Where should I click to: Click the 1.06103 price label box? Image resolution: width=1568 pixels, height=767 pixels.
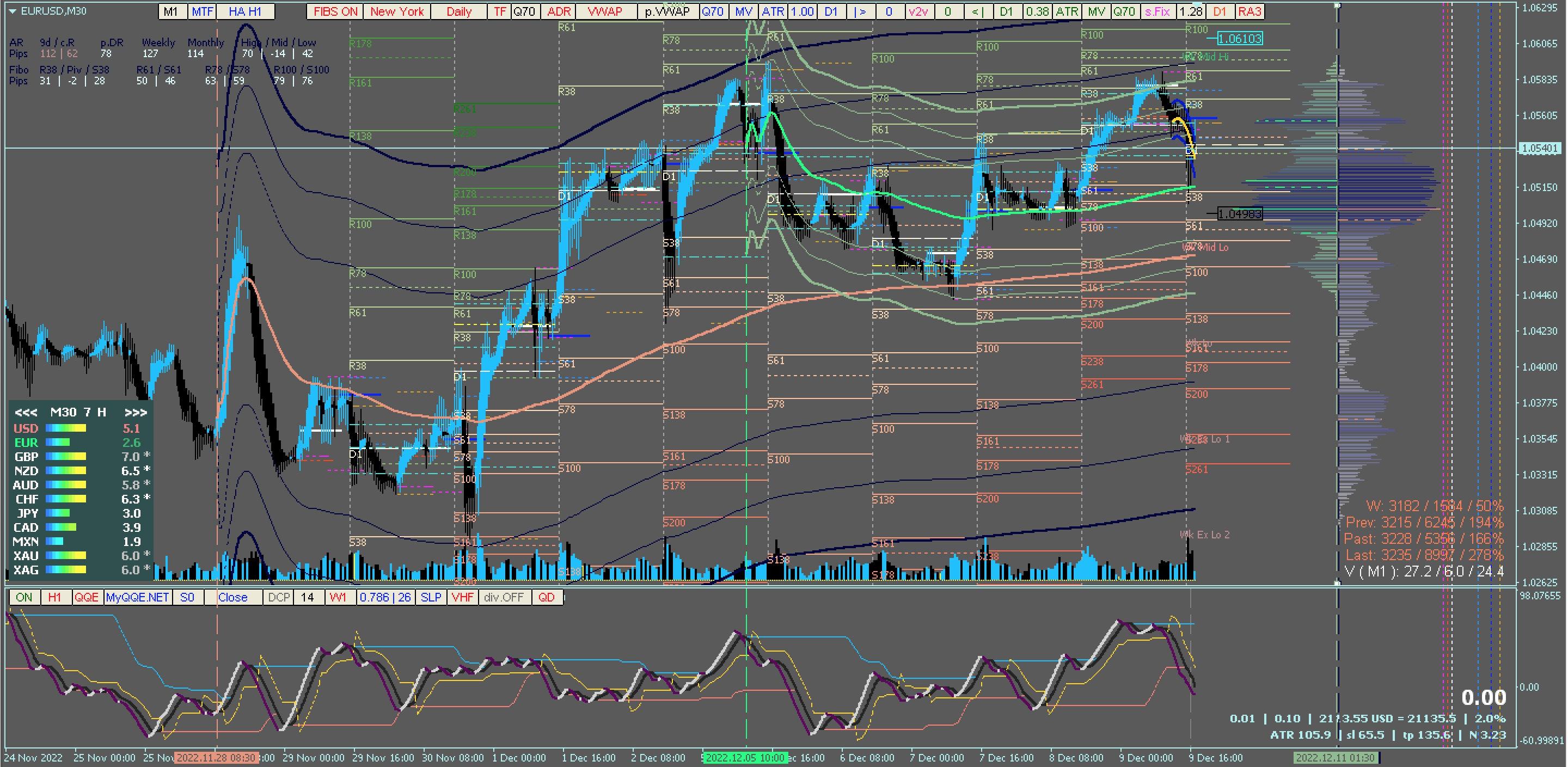click(1240, 39)
